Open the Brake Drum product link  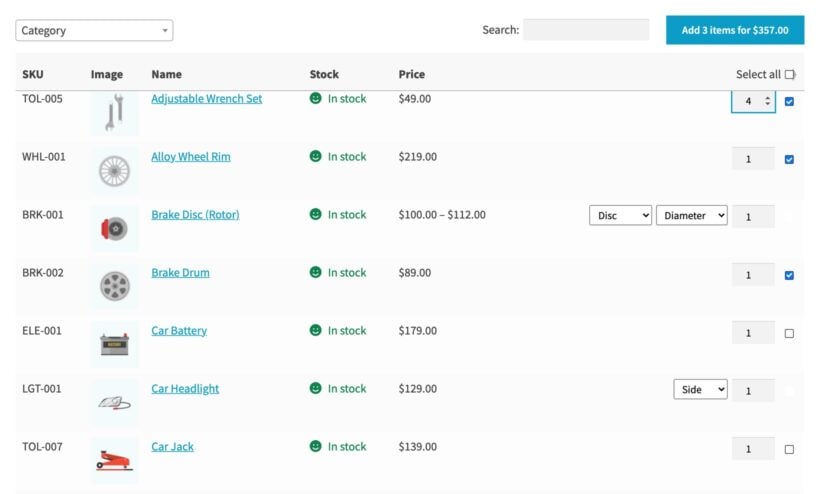pyautogui.click(x=180, y=273)
